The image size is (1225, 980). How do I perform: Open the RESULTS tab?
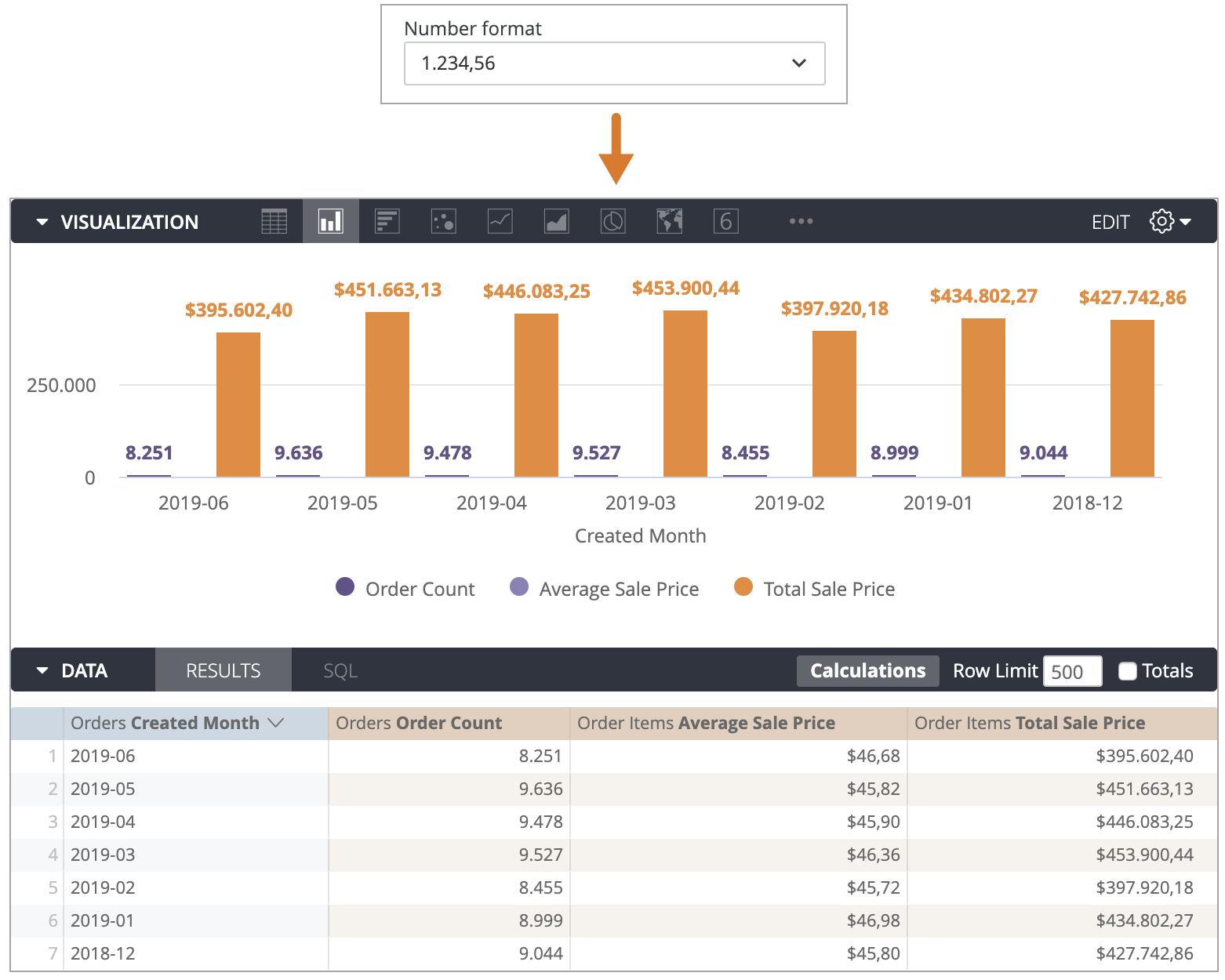[x=223, y=670]
